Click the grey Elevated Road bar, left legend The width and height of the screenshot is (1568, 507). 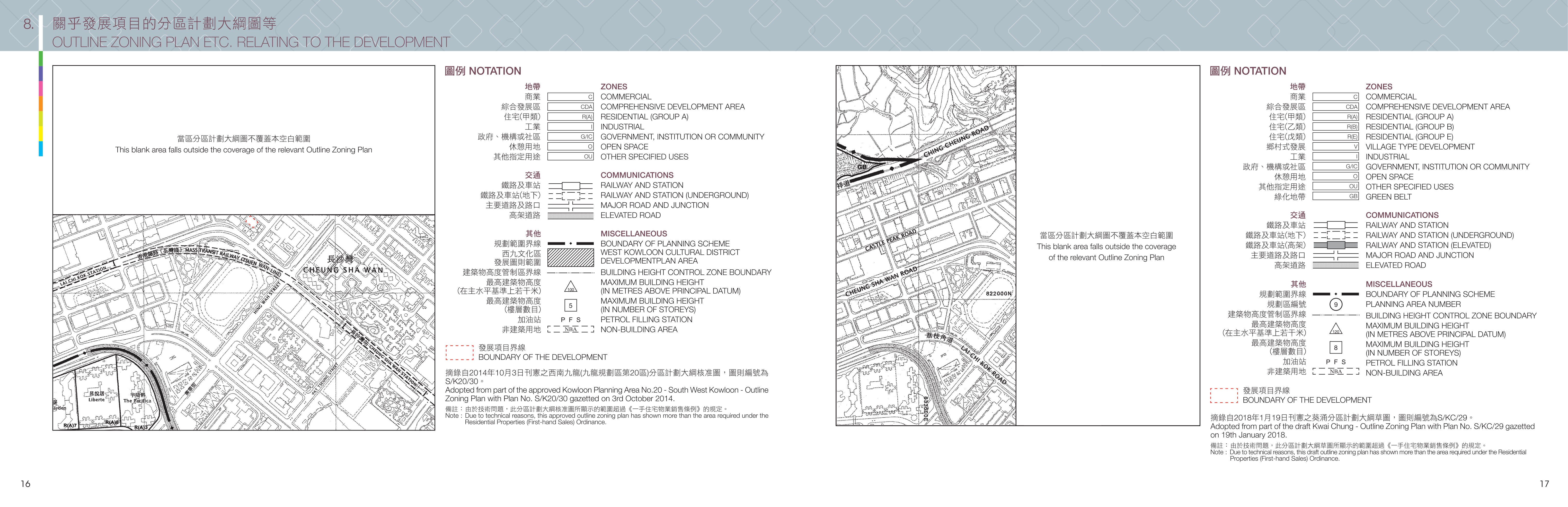[570, 216]
